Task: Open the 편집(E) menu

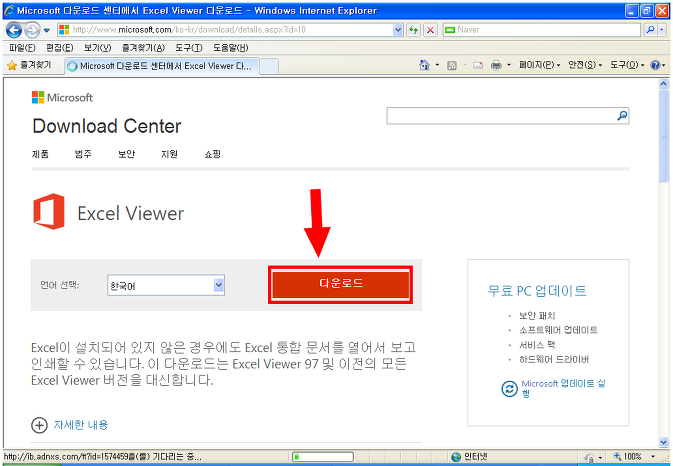Action: pyautogui.click(x=59, y=48)
